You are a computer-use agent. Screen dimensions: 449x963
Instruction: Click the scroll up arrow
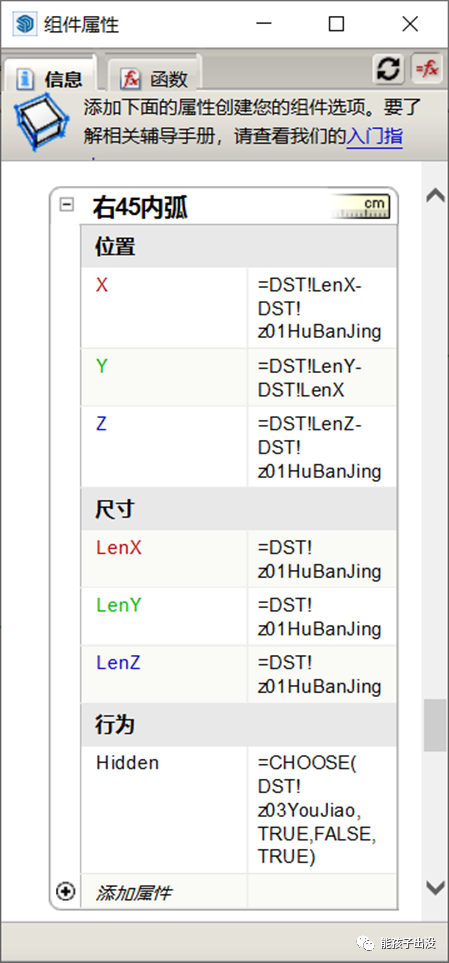coord(435,195)
